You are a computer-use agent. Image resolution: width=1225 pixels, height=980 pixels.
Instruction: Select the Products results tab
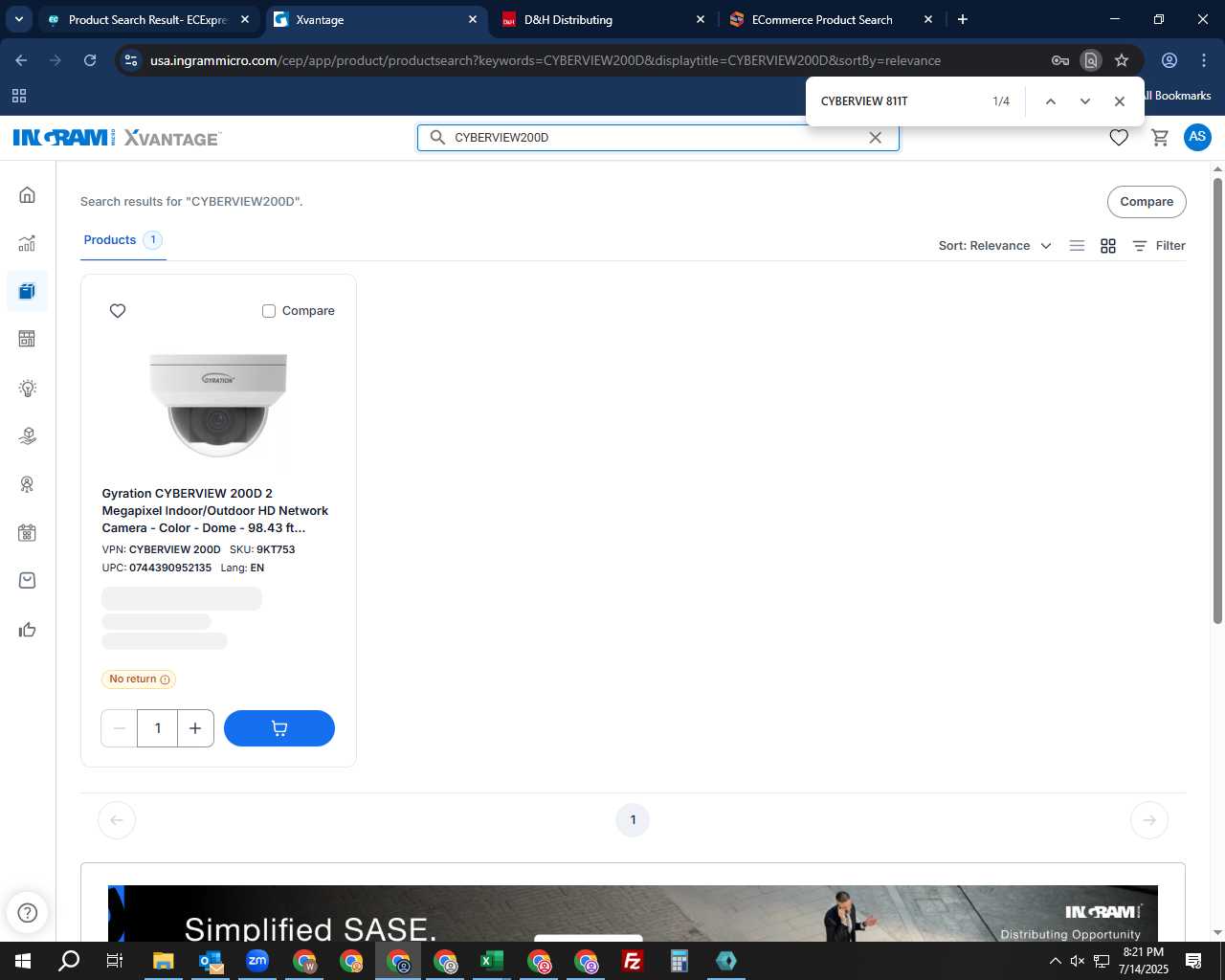click(123, 240)
